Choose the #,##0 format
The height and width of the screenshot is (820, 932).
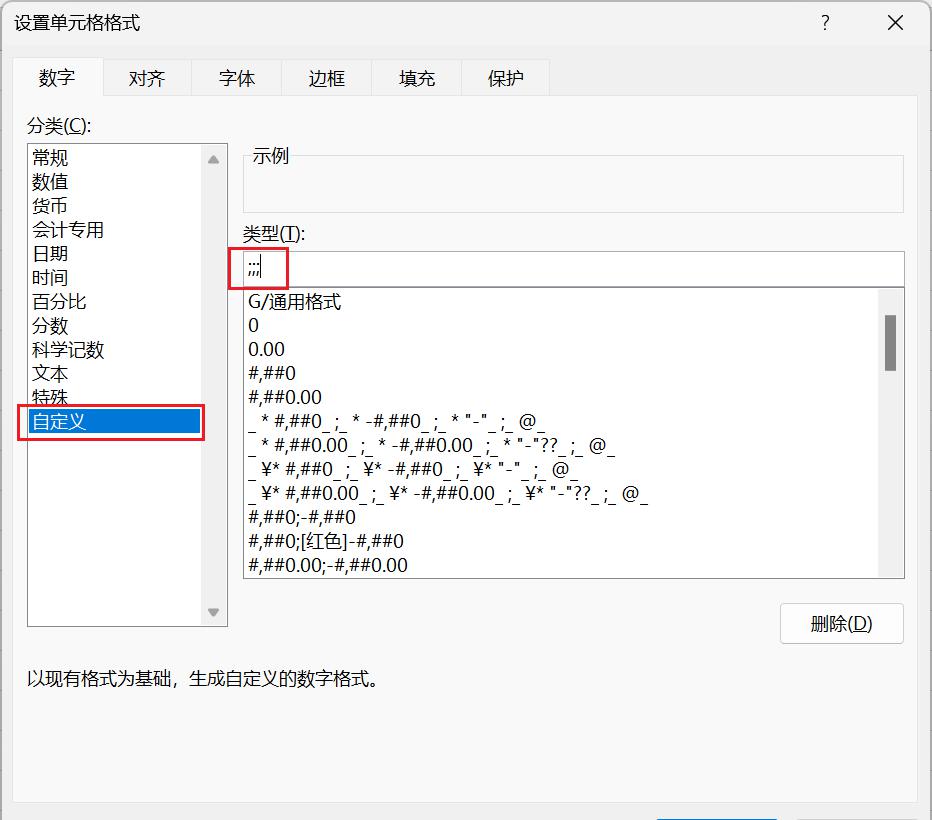(x=562, y=373)
